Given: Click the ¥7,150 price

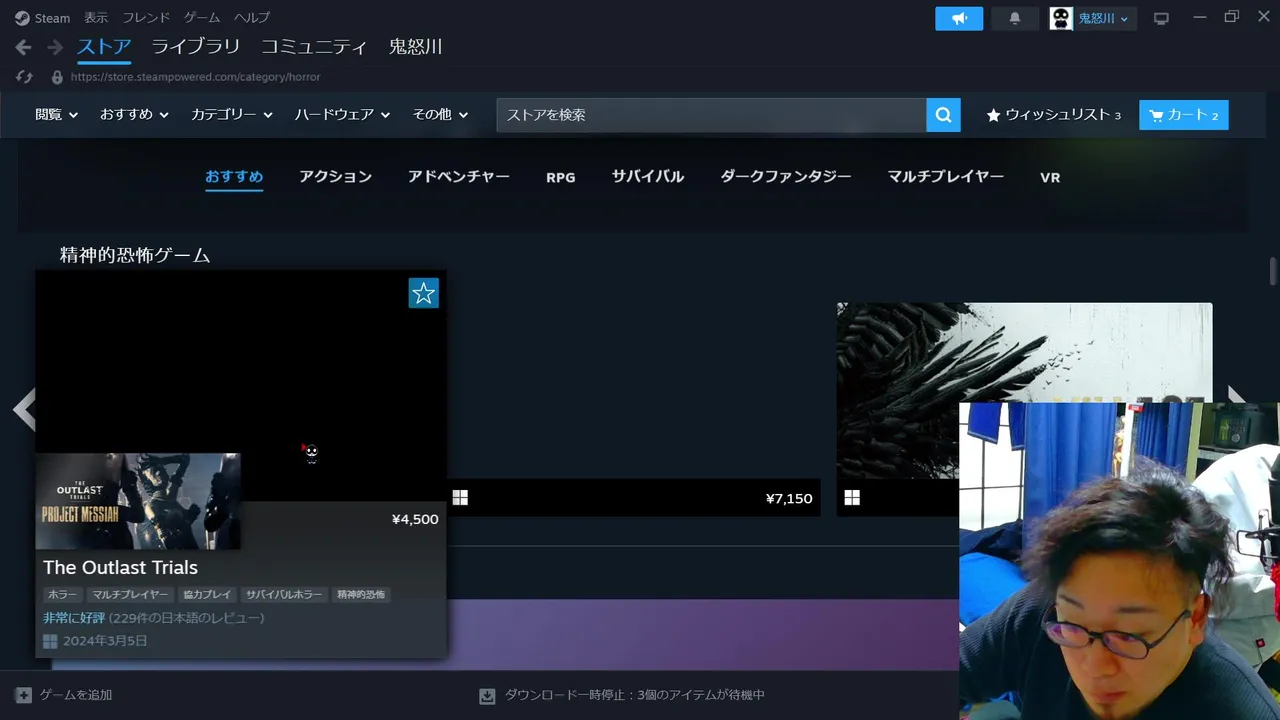Looking at the screenshot, I should [x=789, y=498].
